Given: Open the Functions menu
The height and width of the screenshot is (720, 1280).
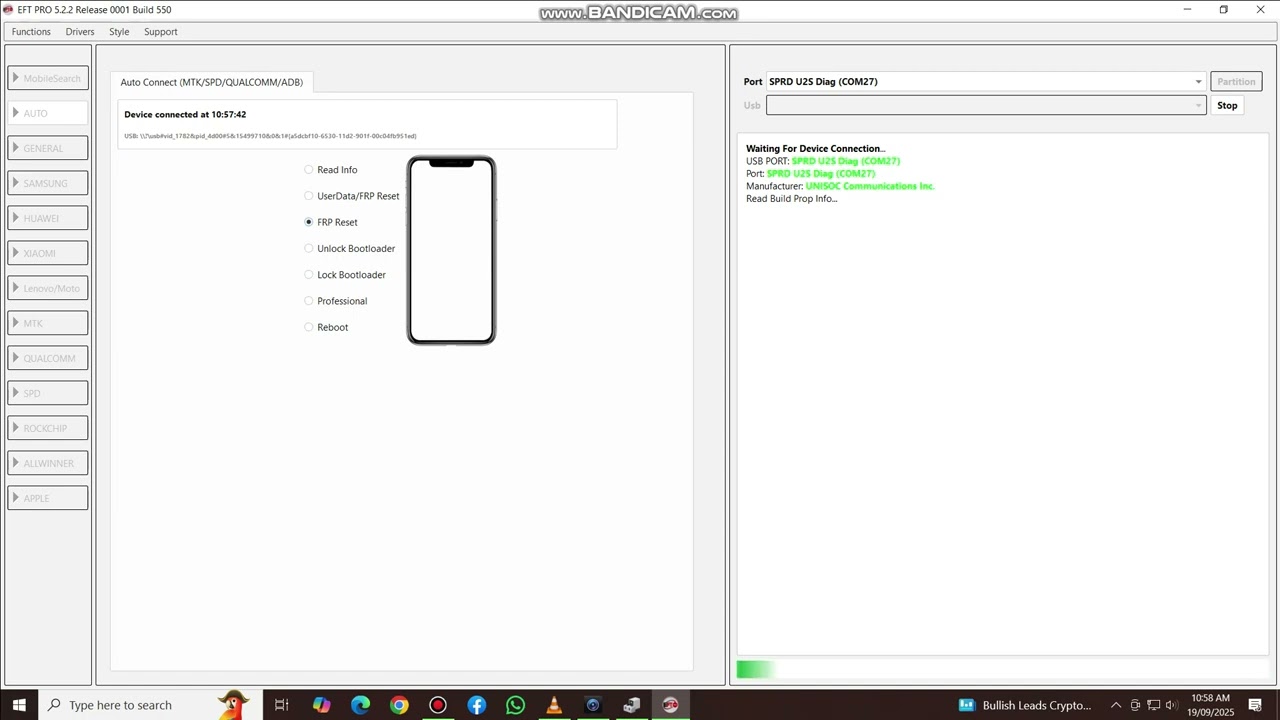Looking at the screenshot, I should 31,32.
